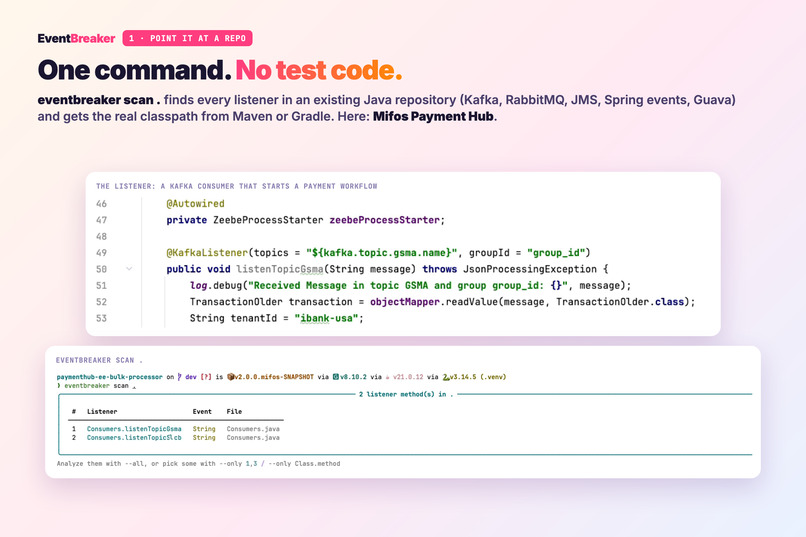806x537 pixels.
Task: Click the Gradle icon before v8.10.2
Action: (336, 377)
